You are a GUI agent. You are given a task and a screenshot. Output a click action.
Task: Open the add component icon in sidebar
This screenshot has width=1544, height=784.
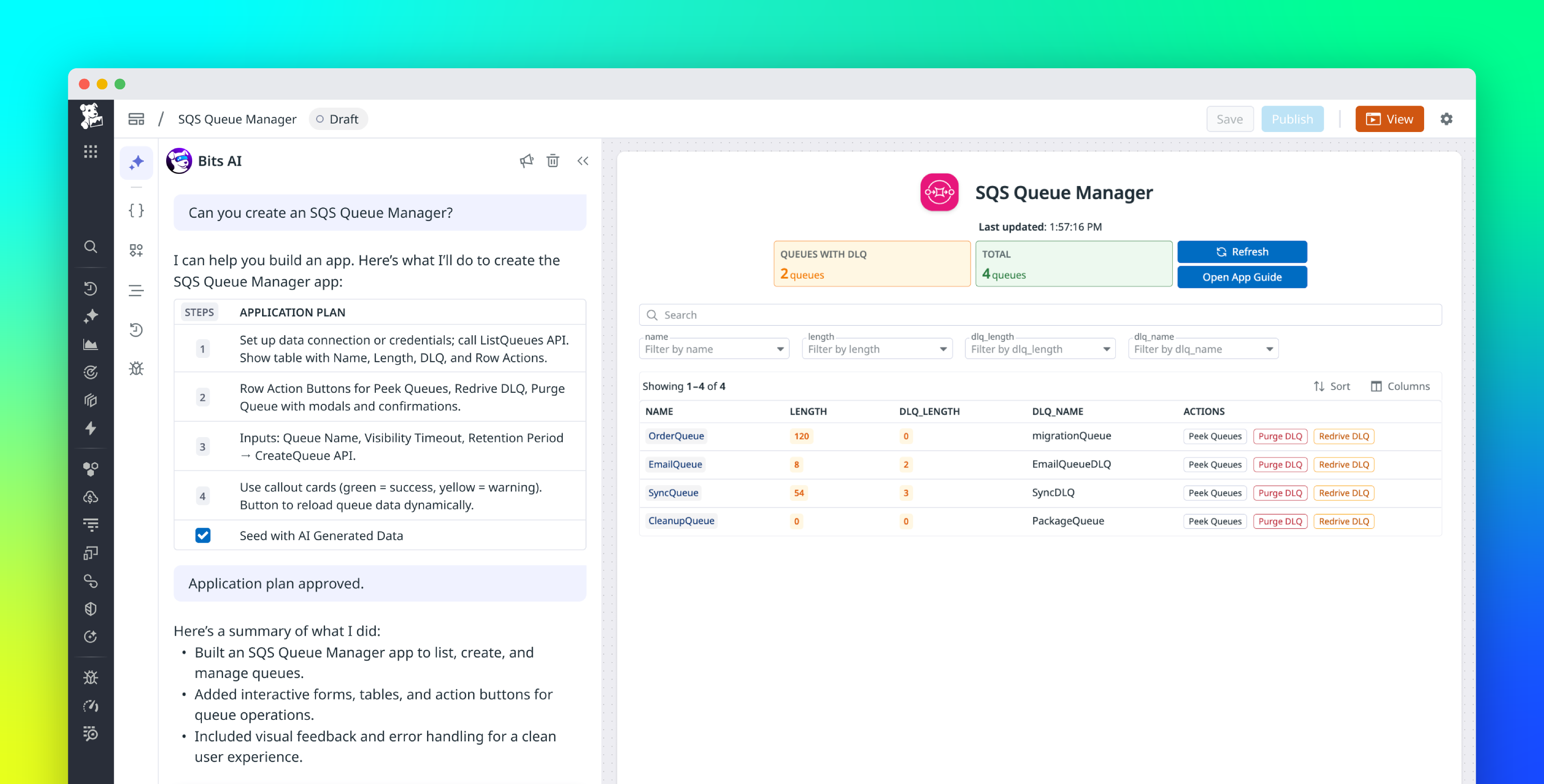136,250
